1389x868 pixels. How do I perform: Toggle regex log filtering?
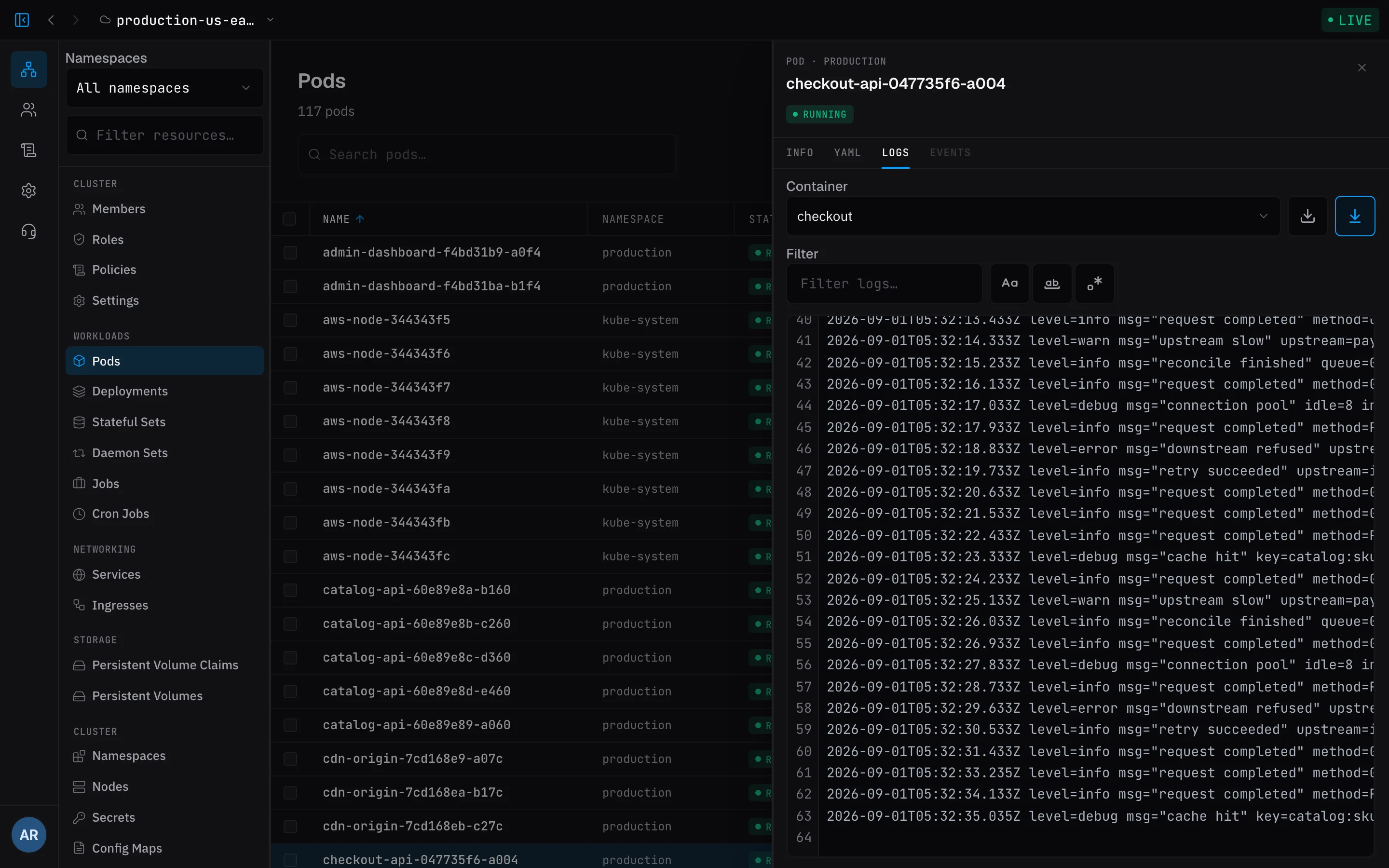click(1094, 284)
